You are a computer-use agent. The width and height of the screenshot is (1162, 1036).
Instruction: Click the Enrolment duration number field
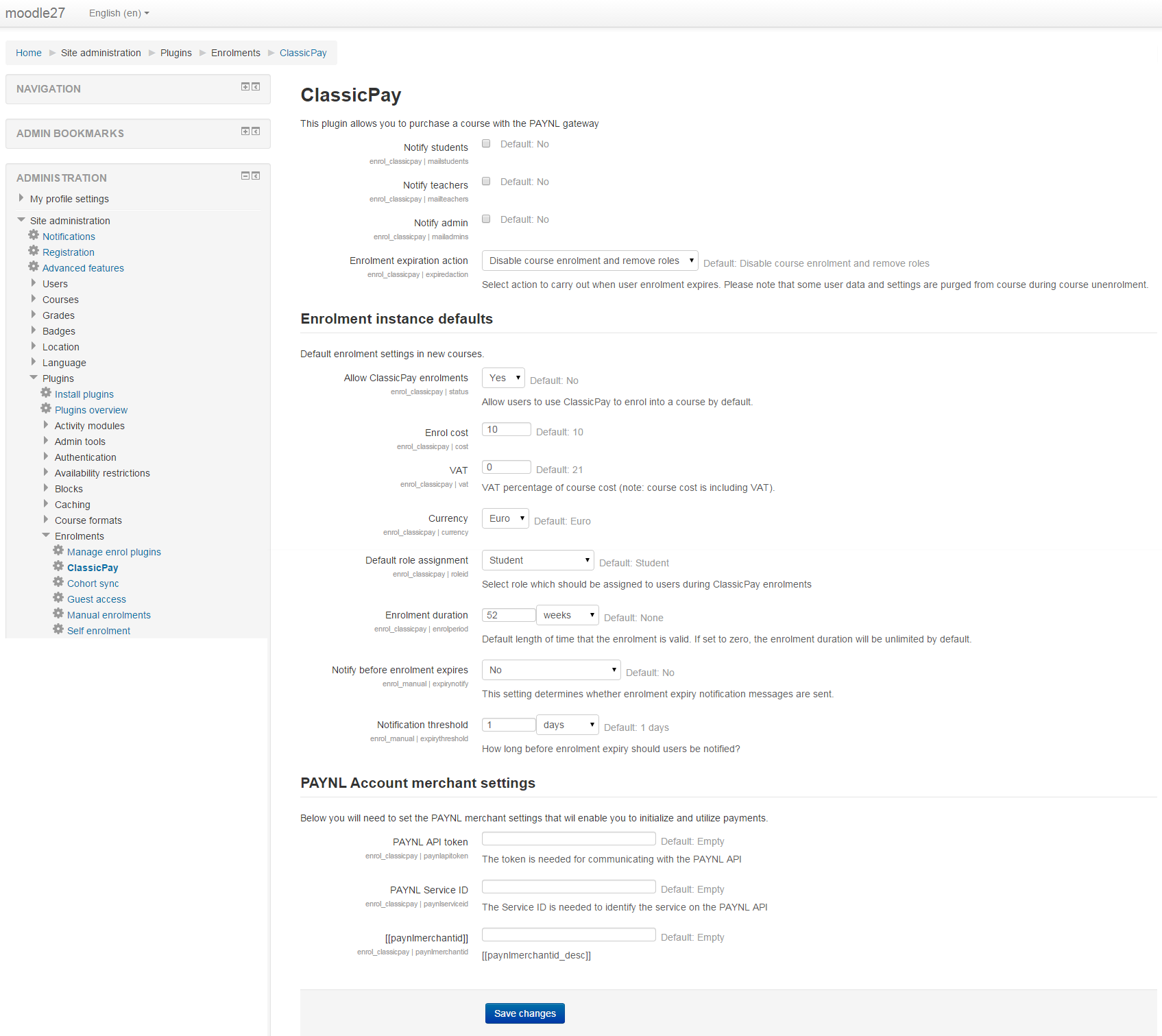click(509, 615)
